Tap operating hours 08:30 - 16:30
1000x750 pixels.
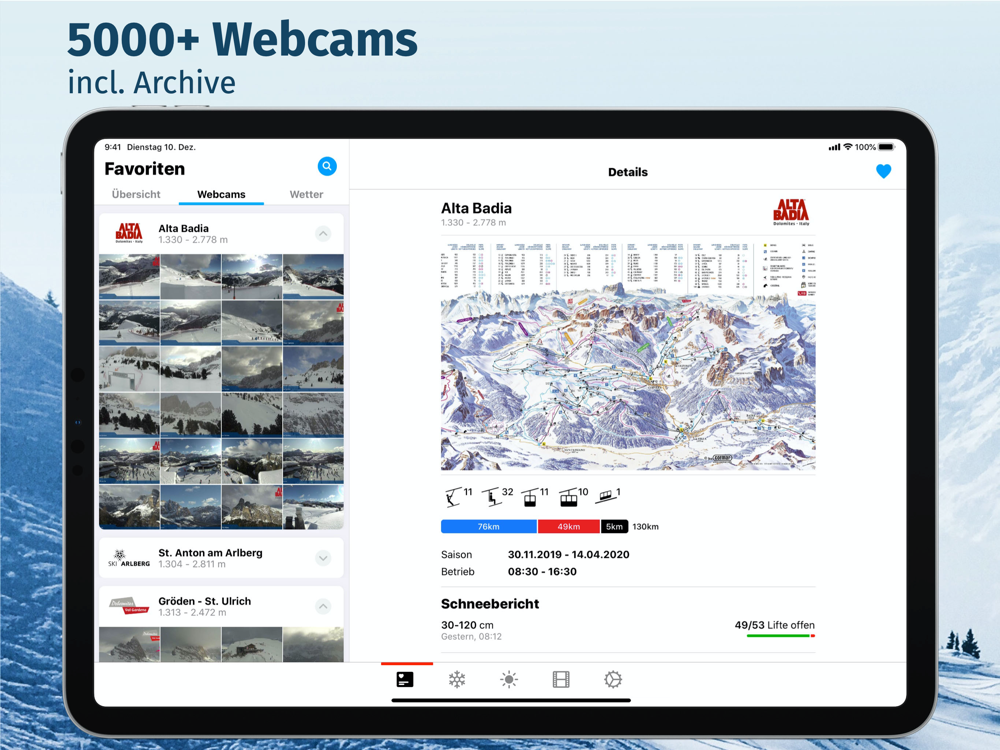pos(542,571)
